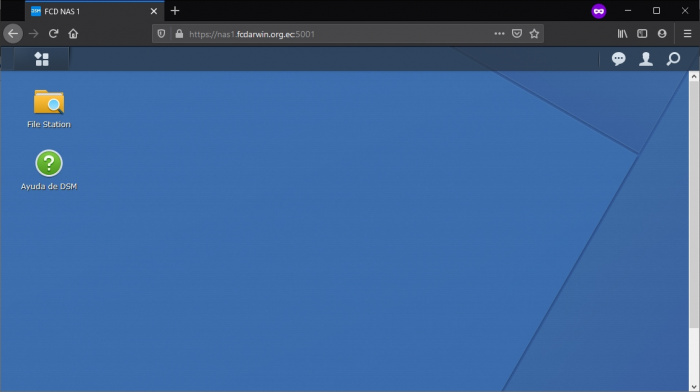Bookmark this page with star icon
The height and width of the screenshot is (392, 700).
click(534, 33)
